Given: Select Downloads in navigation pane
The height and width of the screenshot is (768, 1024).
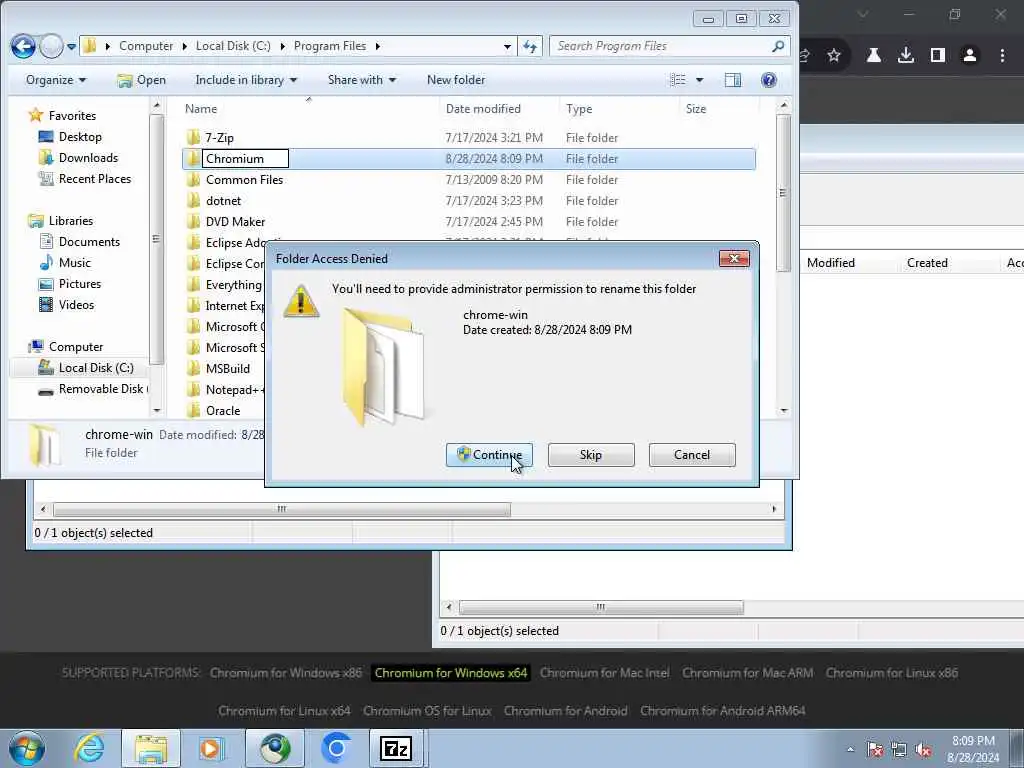Looking at the screenshot, I should 88,157.
